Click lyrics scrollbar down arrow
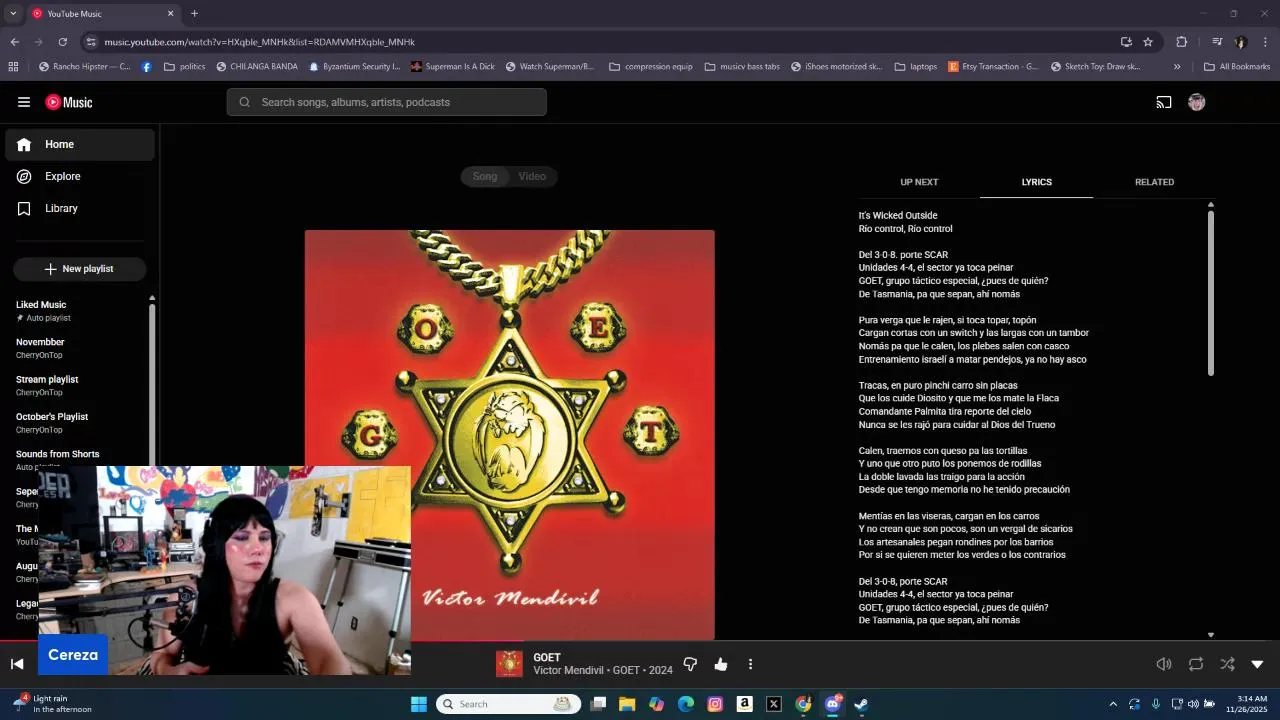The width and height of the screenshot is (1280, 720). click(x=1211, y=634)
